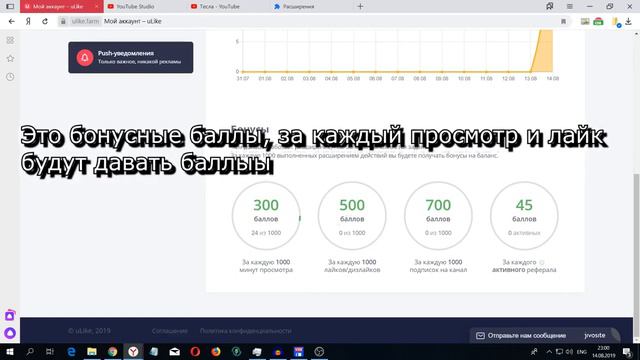Switch ENG input language indicator
This screenshot has height=360, width=640.
pyautogui.click(x=582, y=351)
